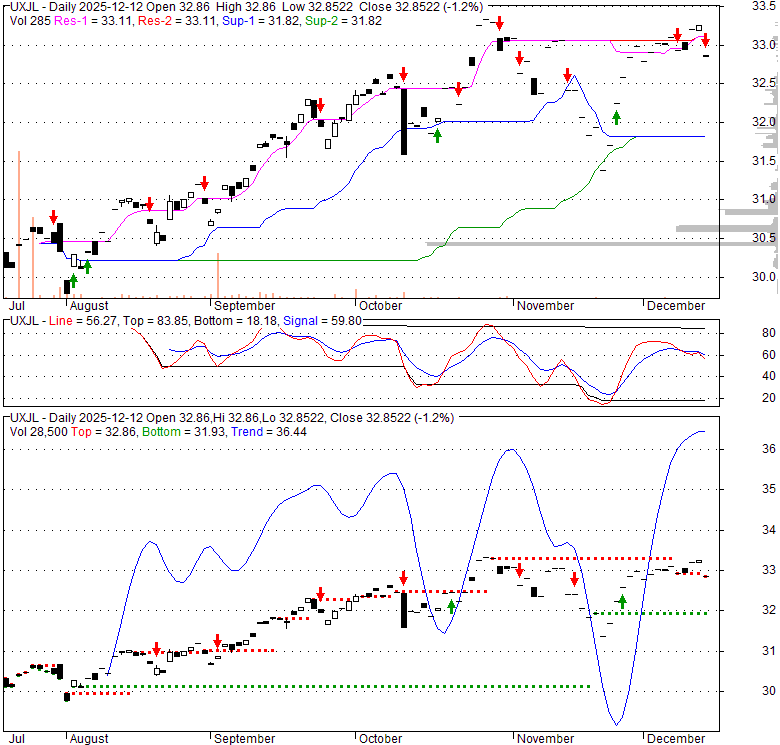Image resolution: width=780 pixels, height=745 pixels.
Task: Click the green up arrow in late November, bottom chart
Action: tap(622, 601)
